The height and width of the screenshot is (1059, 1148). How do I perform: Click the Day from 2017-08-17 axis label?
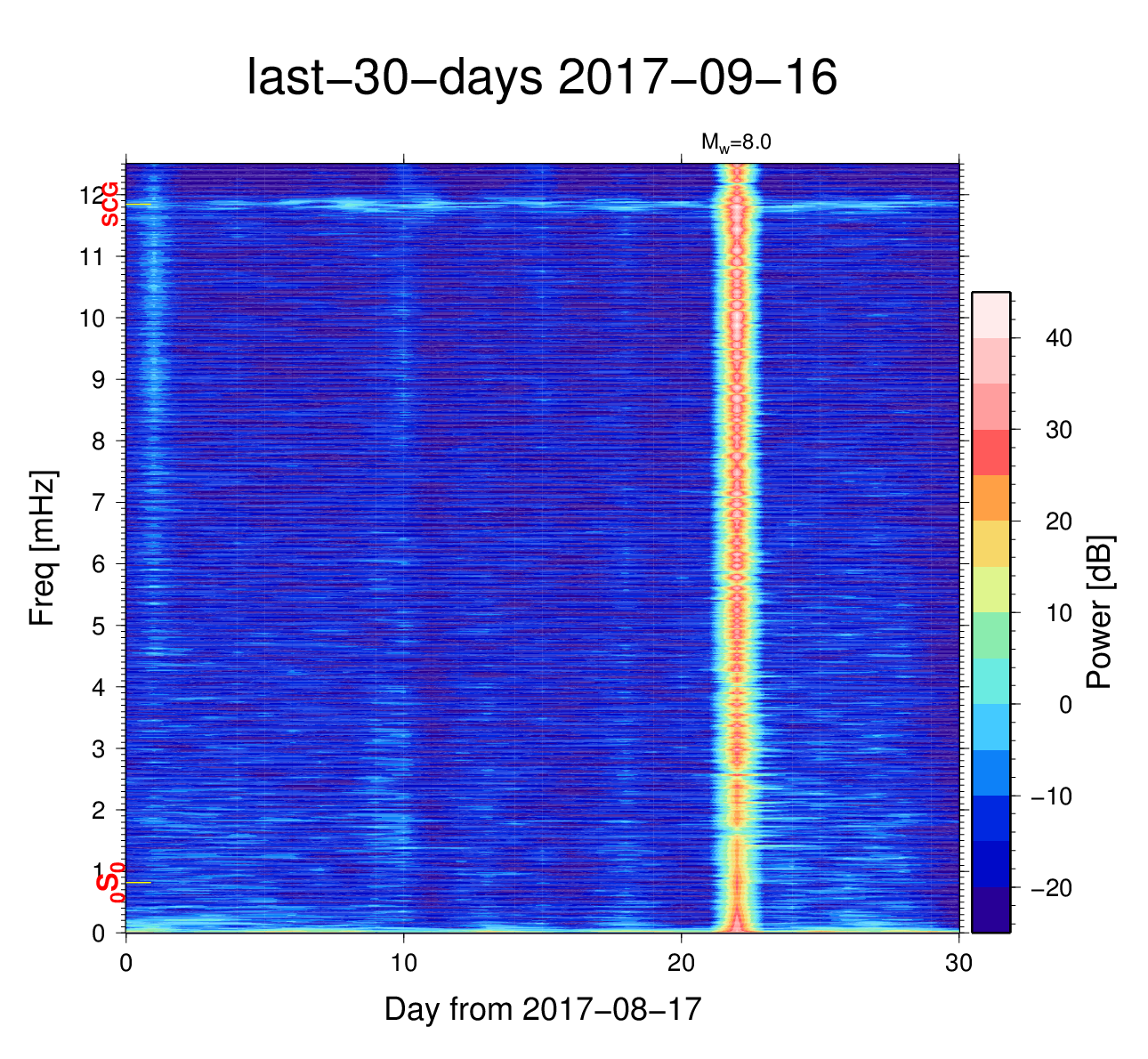[543, 1009]
